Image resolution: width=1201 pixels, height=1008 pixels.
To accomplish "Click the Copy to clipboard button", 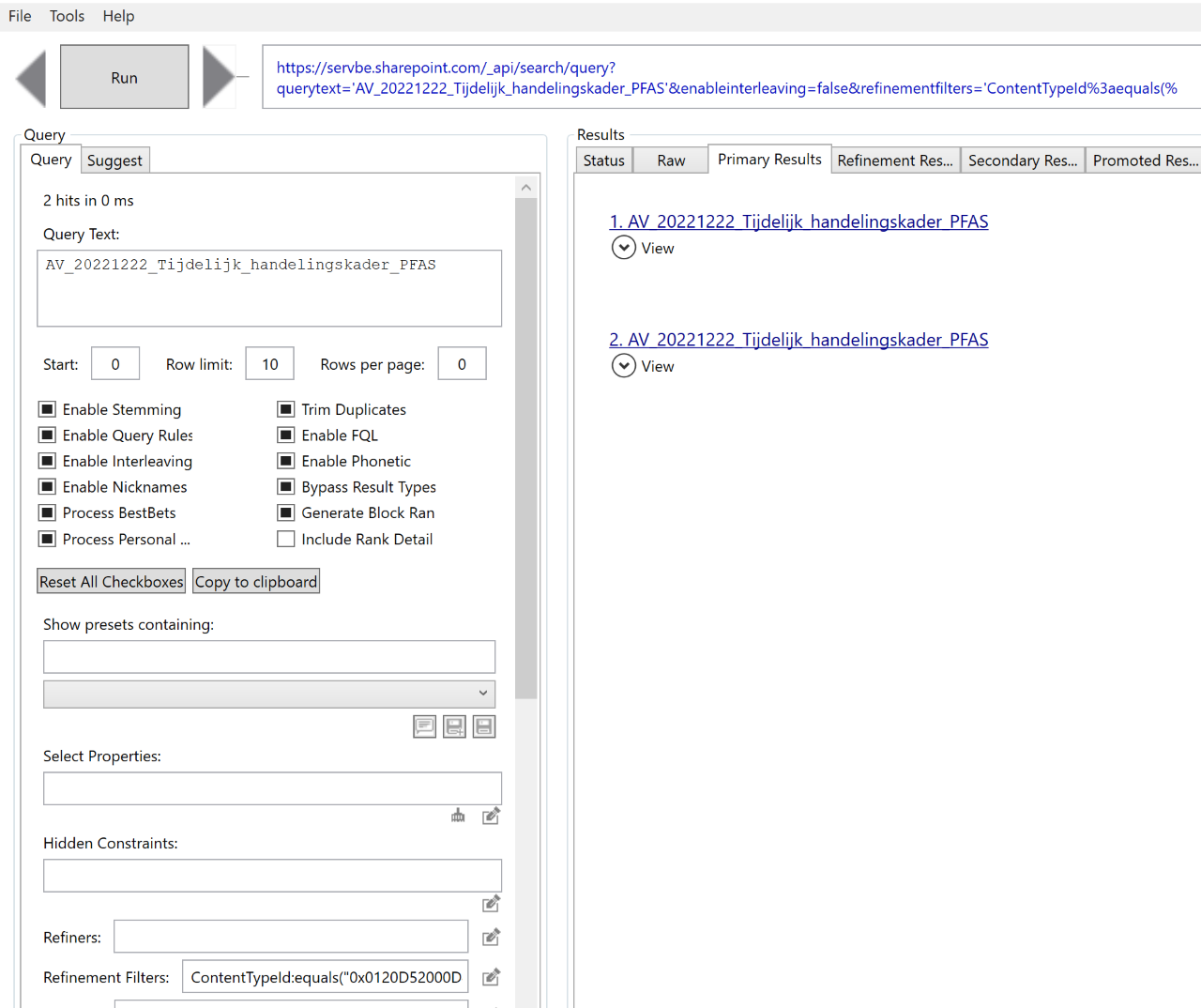I will [x=256, y=582].
